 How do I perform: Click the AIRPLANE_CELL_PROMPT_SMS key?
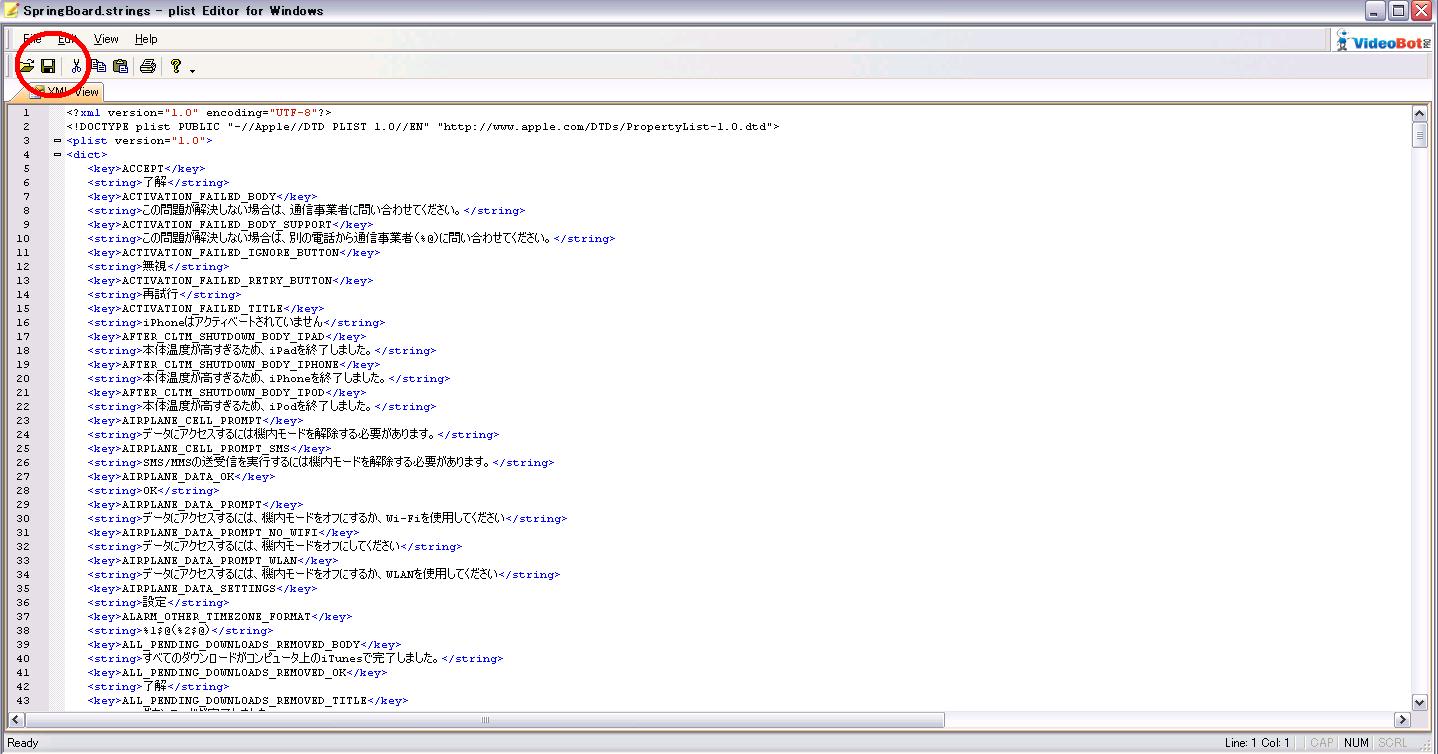tap(209, 449)
